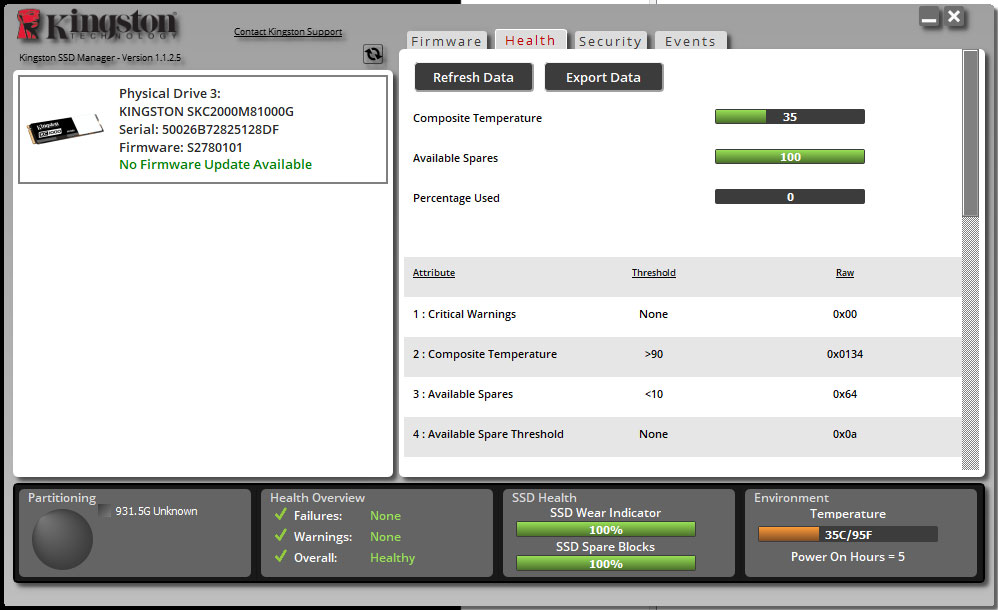Click the Environment Temperature 35C/95F bar
Screen dimensions: 998x610
848,534
